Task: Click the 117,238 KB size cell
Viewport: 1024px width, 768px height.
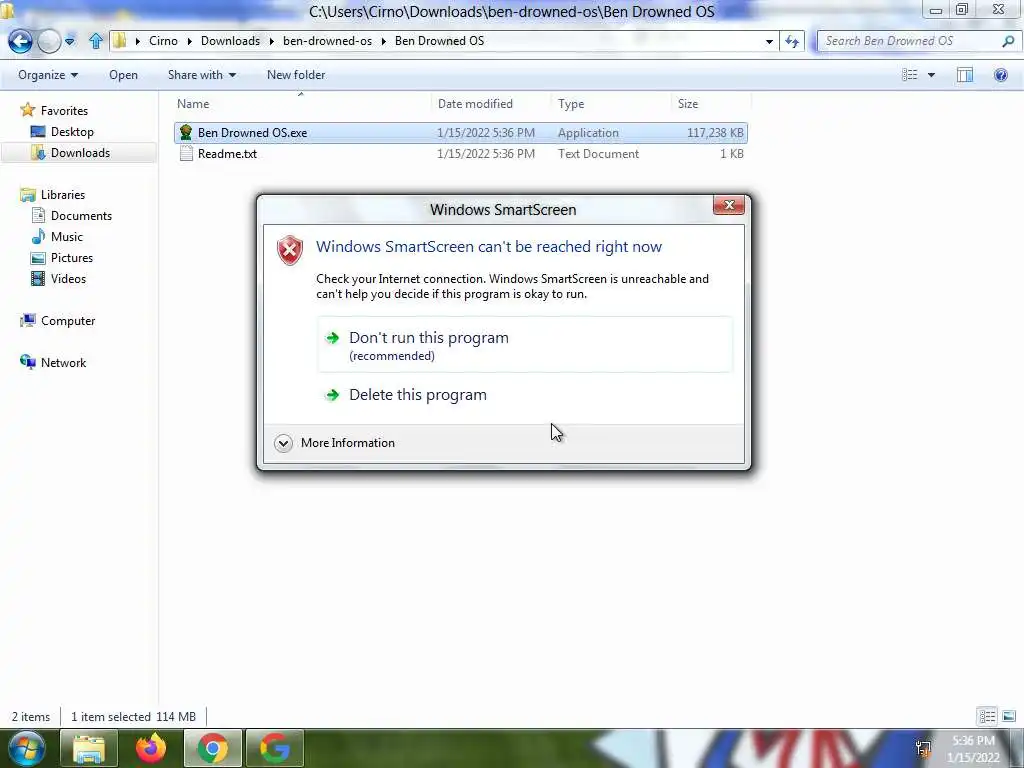Action: tap(715, 133)
